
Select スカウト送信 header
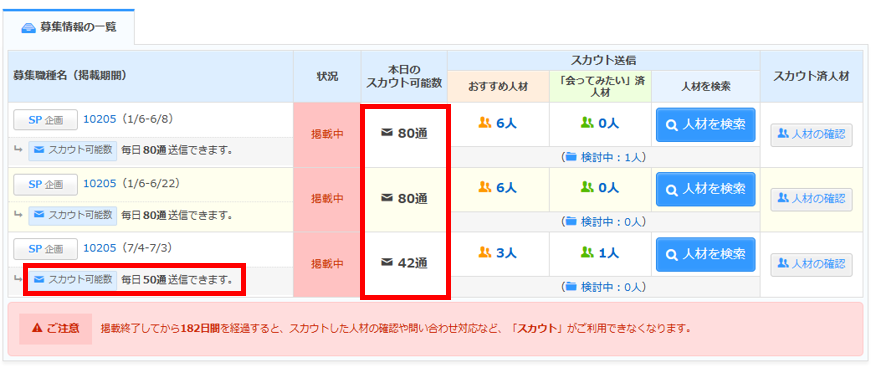[x=603, y=60]
